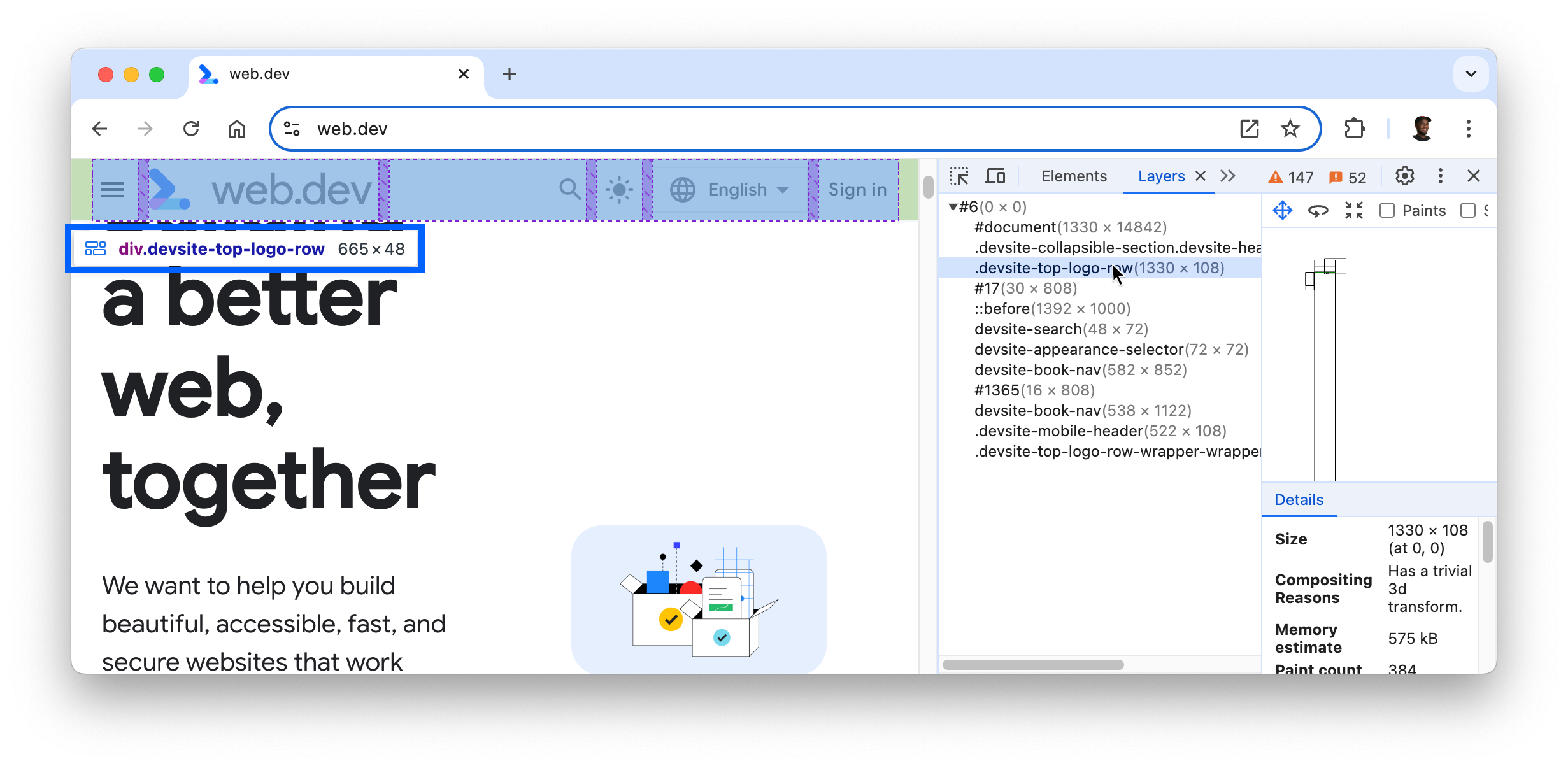Click the pan/move icon in Layers panel

tap(1283, 210)
